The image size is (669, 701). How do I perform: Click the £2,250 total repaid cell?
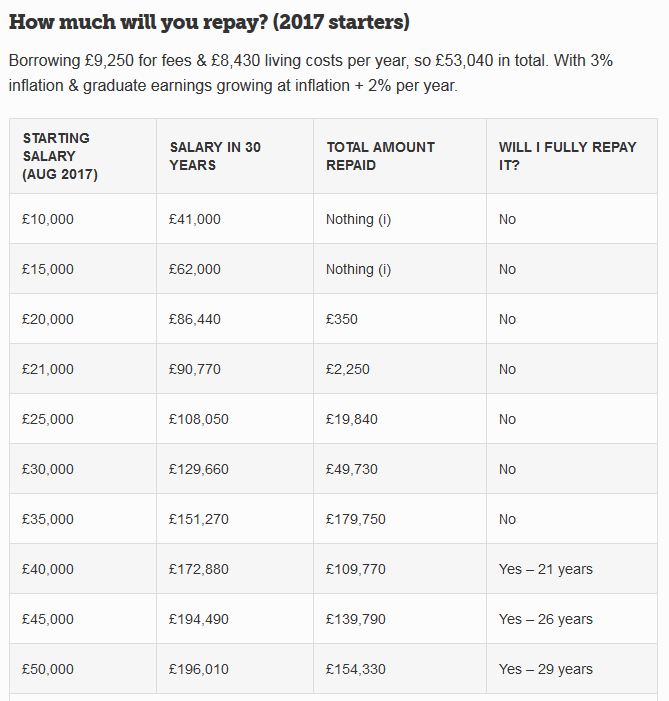pyautogui.click(x=400, y=369)
